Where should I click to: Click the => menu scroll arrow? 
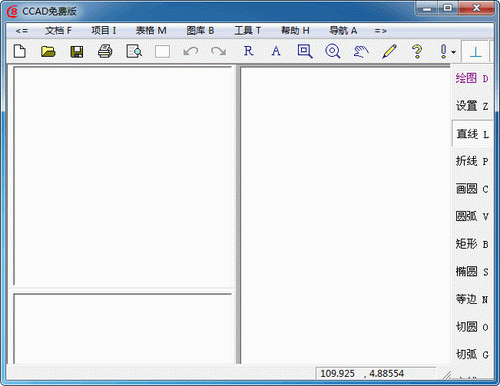point(380,31)
